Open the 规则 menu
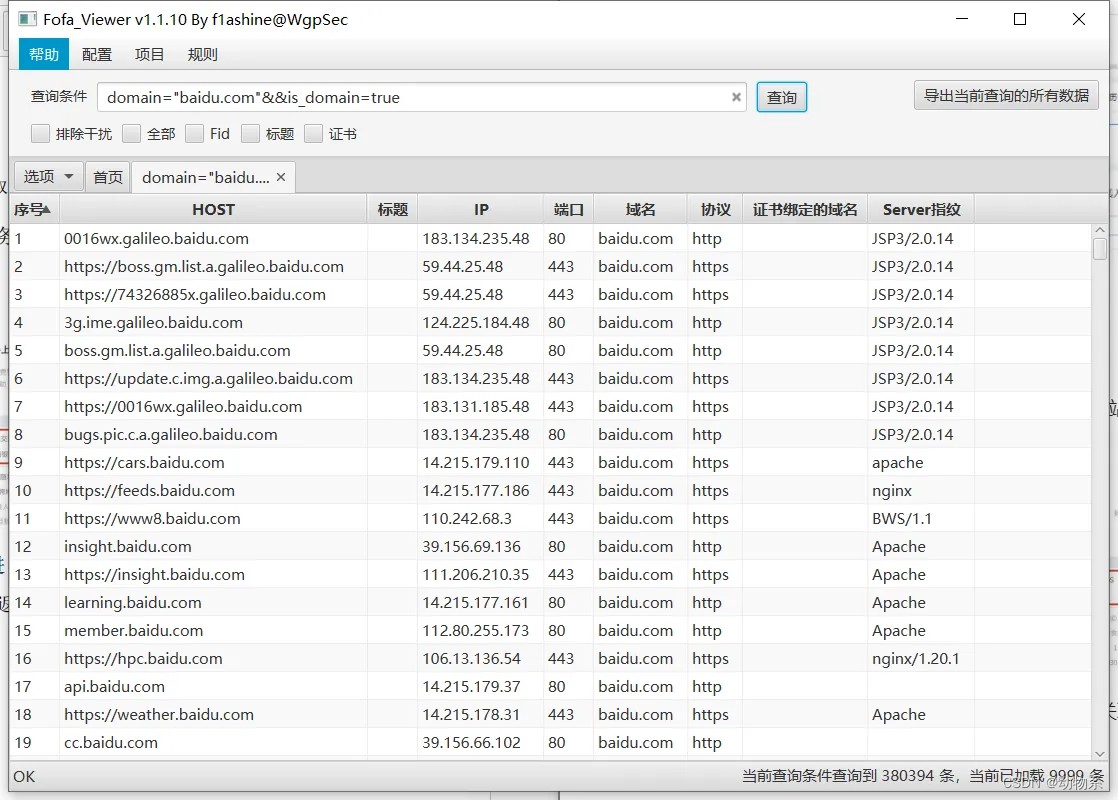The height and width of the screenshot is (800, 1118). [x=202, y=54]
